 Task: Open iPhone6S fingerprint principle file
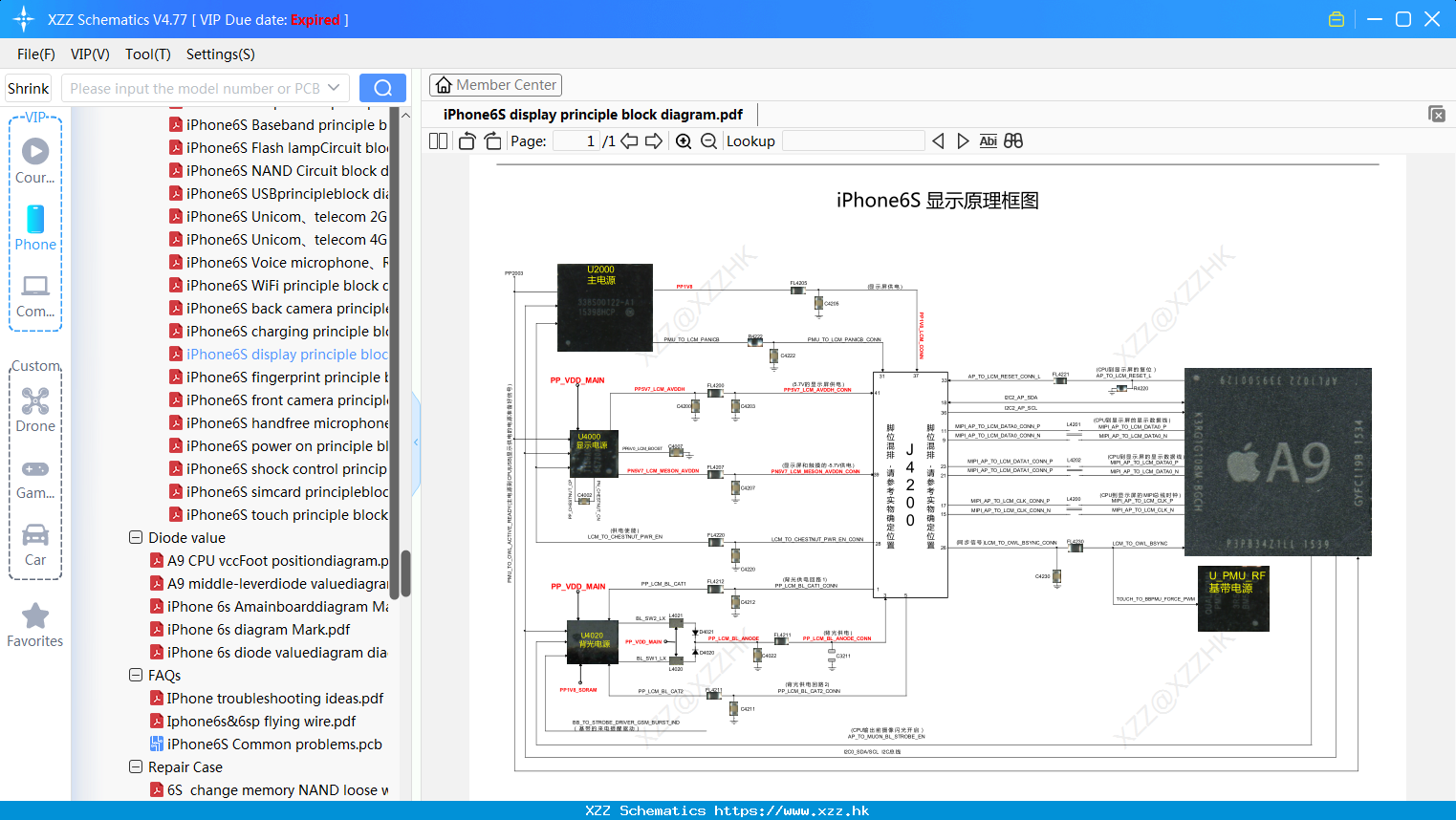click(278, 377)
